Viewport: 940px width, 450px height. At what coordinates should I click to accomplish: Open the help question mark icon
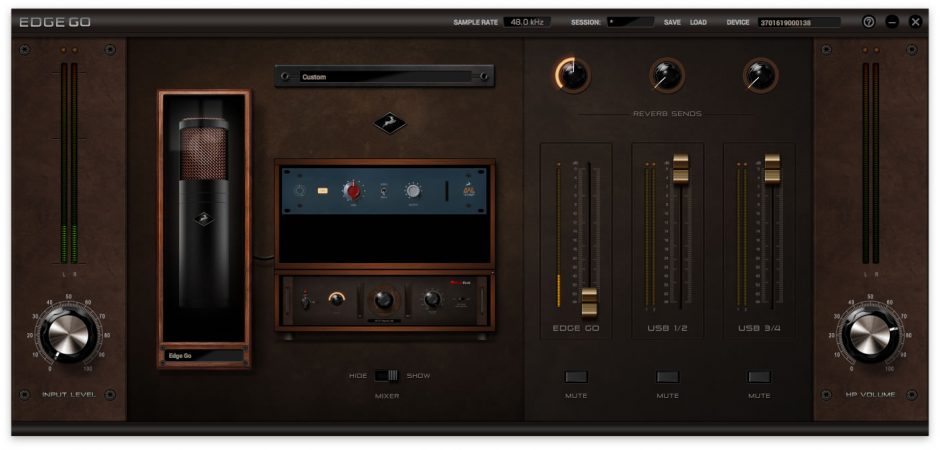[x=868, y=22]
